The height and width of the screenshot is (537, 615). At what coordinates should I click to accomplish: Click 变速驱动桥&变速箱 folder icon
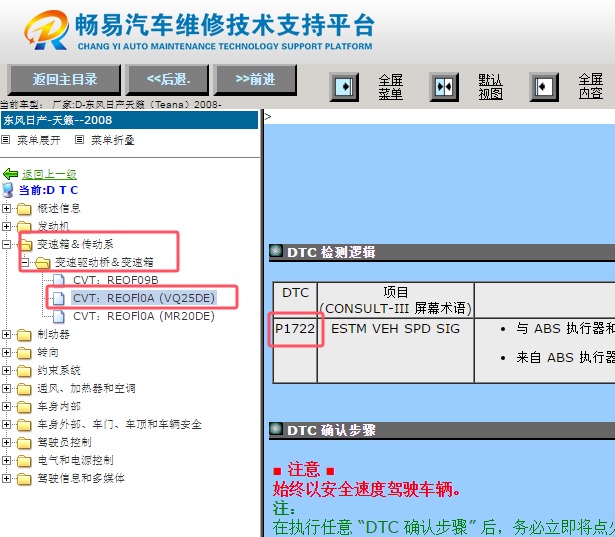43,263
